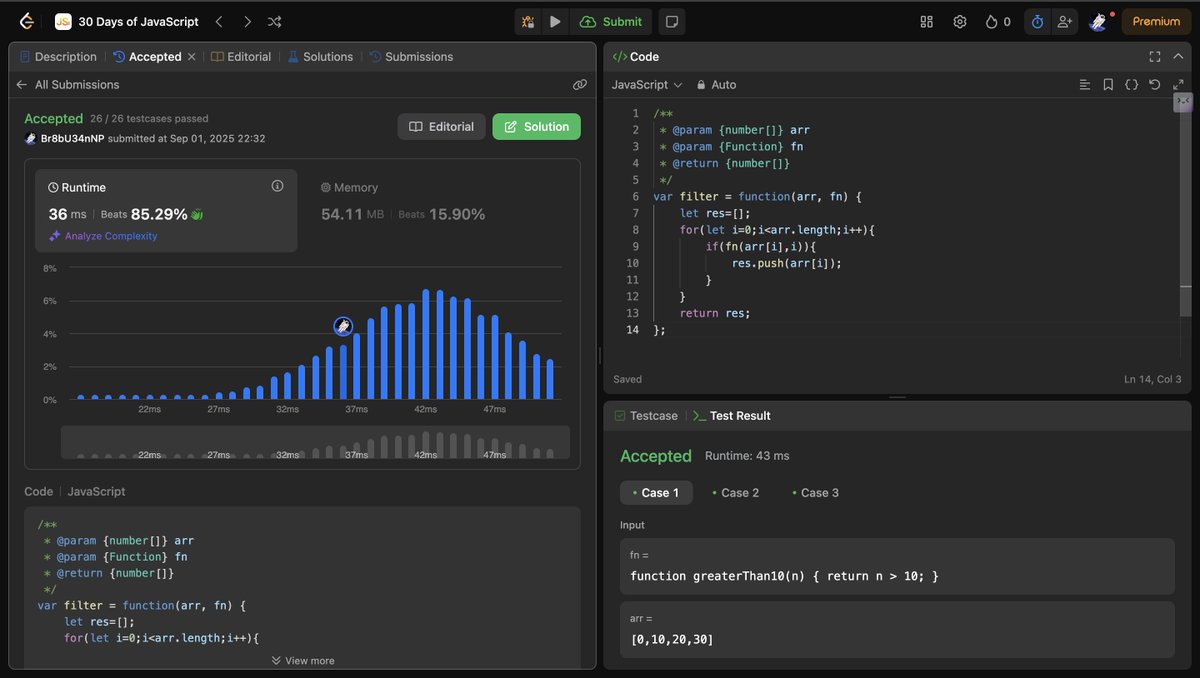This screenshot has width=1200, height=678.
Task: Click the format code icon
Action: point(1085,85)
